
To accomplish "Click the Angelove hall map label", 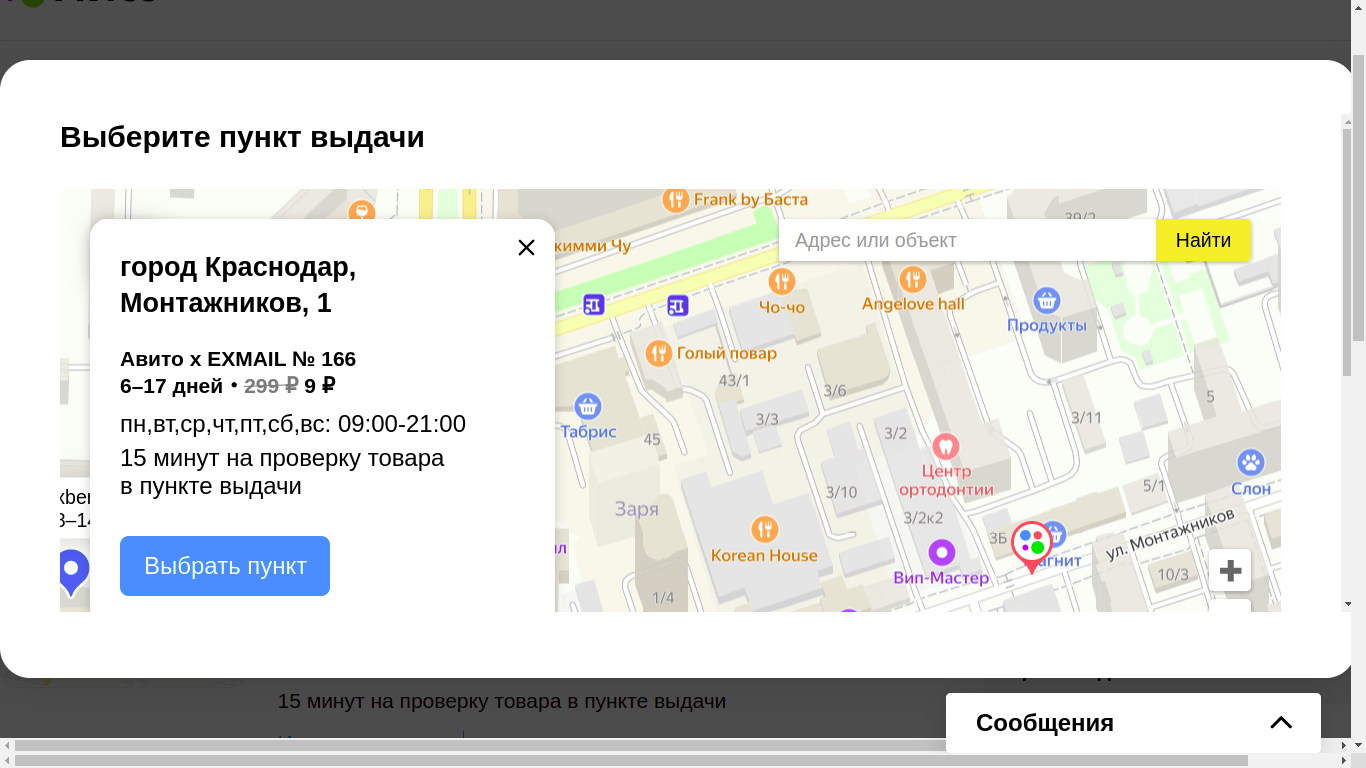I will tap(913, 304).
